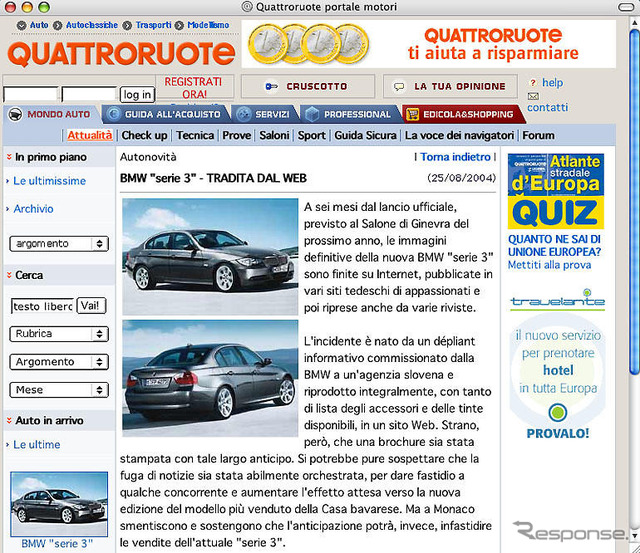The height and width of the screenshot is (553, 640).
Task: Select Prove in the submenu
Action: click(237, 135)
